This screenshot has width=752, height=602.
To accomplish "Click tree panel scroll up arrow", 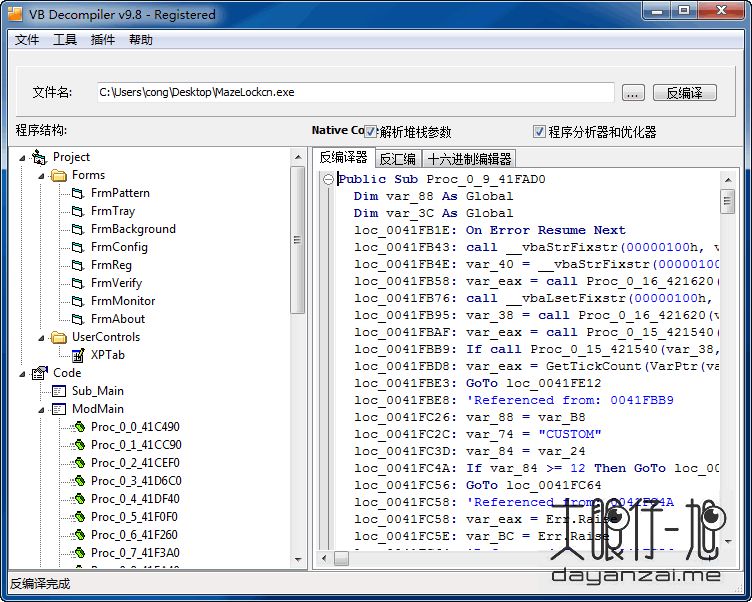I will click(x=298, y=157).
